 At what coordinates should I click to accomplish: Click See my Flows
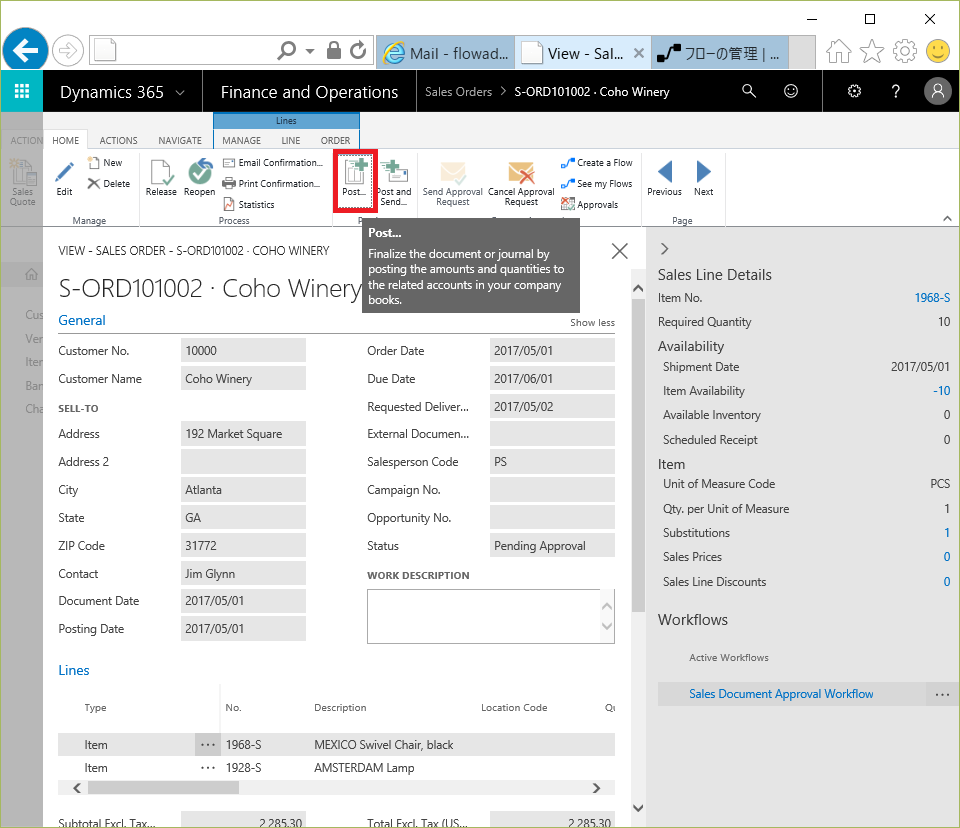(x=596, y=184)
